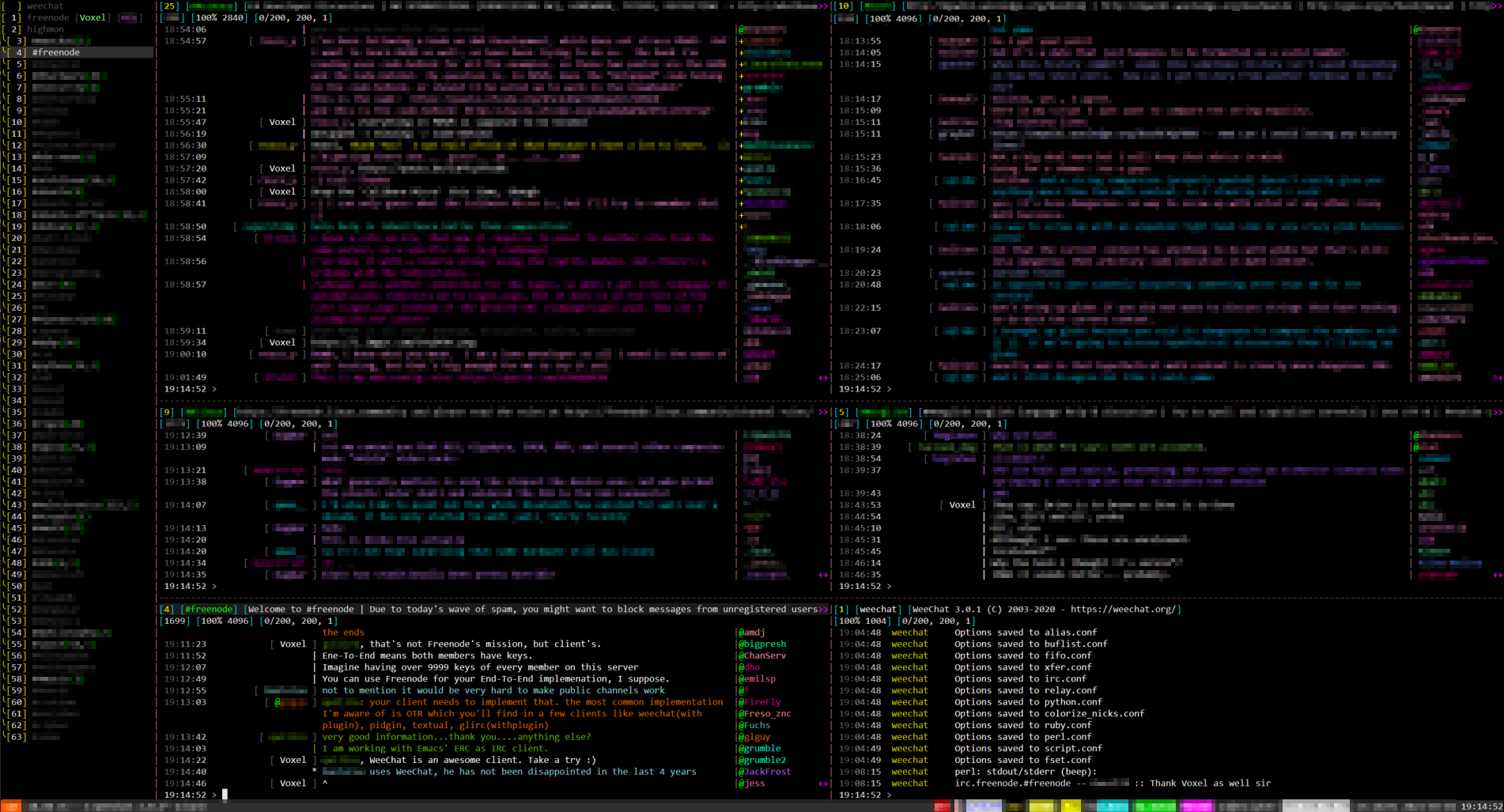Click nick @bigpresh in #freenode nicklist
Image resolution: width=1504 pixels, height=812 pixels.
point(762,644)
